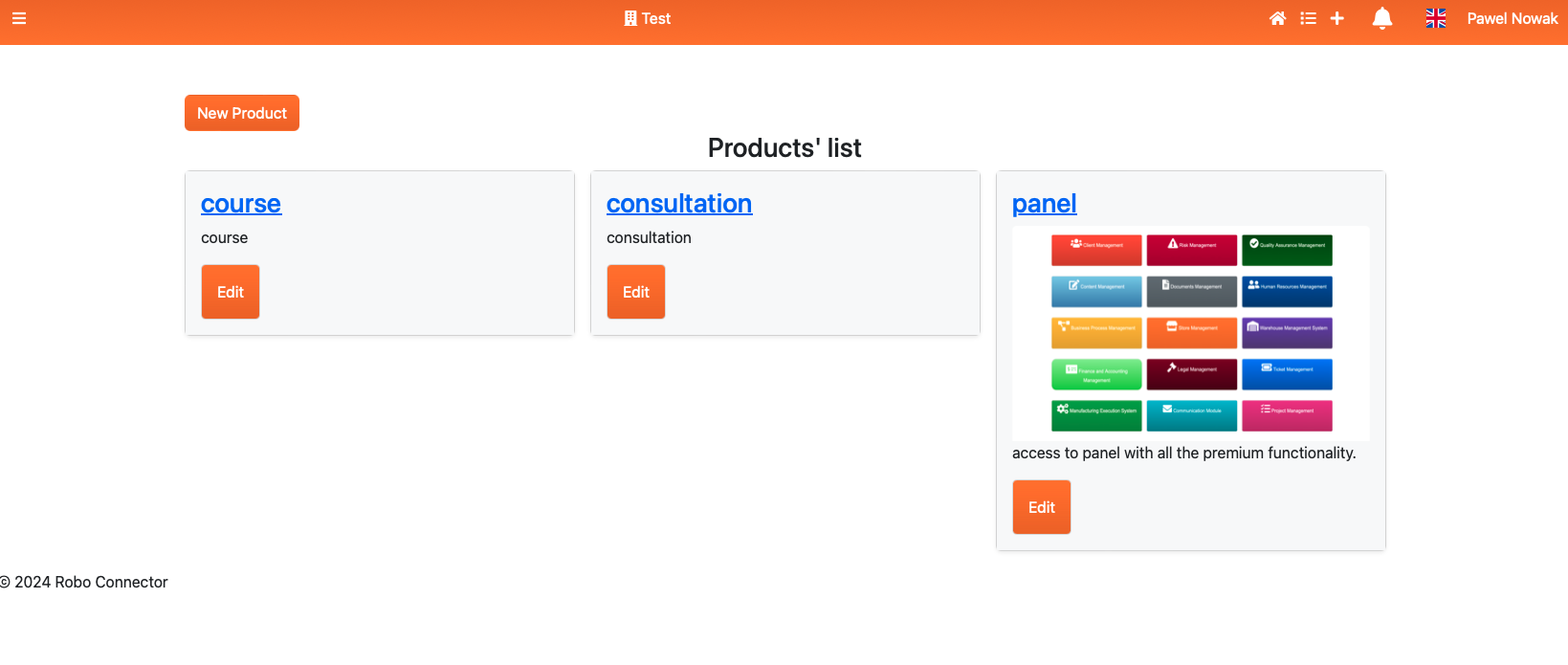The image size is (1568, 665).
Task: Click the Quality Assurance Management tile
Action: (1287, 250)
